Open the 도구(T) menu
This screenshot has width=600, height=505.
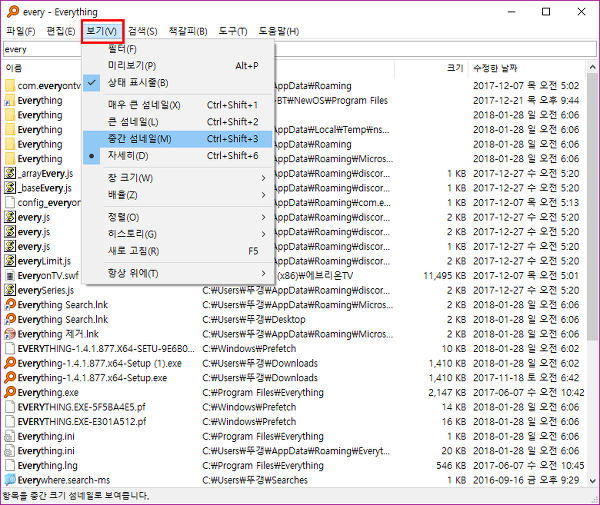[233, 31]
